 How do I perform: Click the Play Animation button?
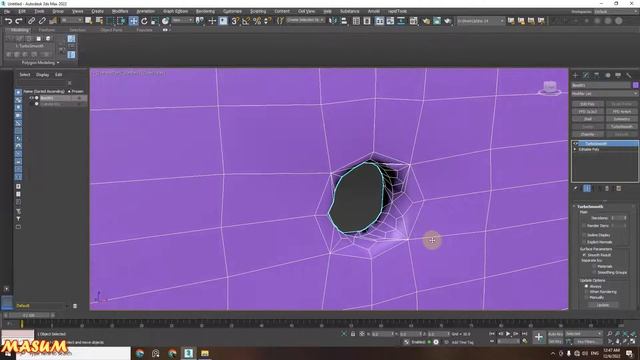[x=508, y=334]
